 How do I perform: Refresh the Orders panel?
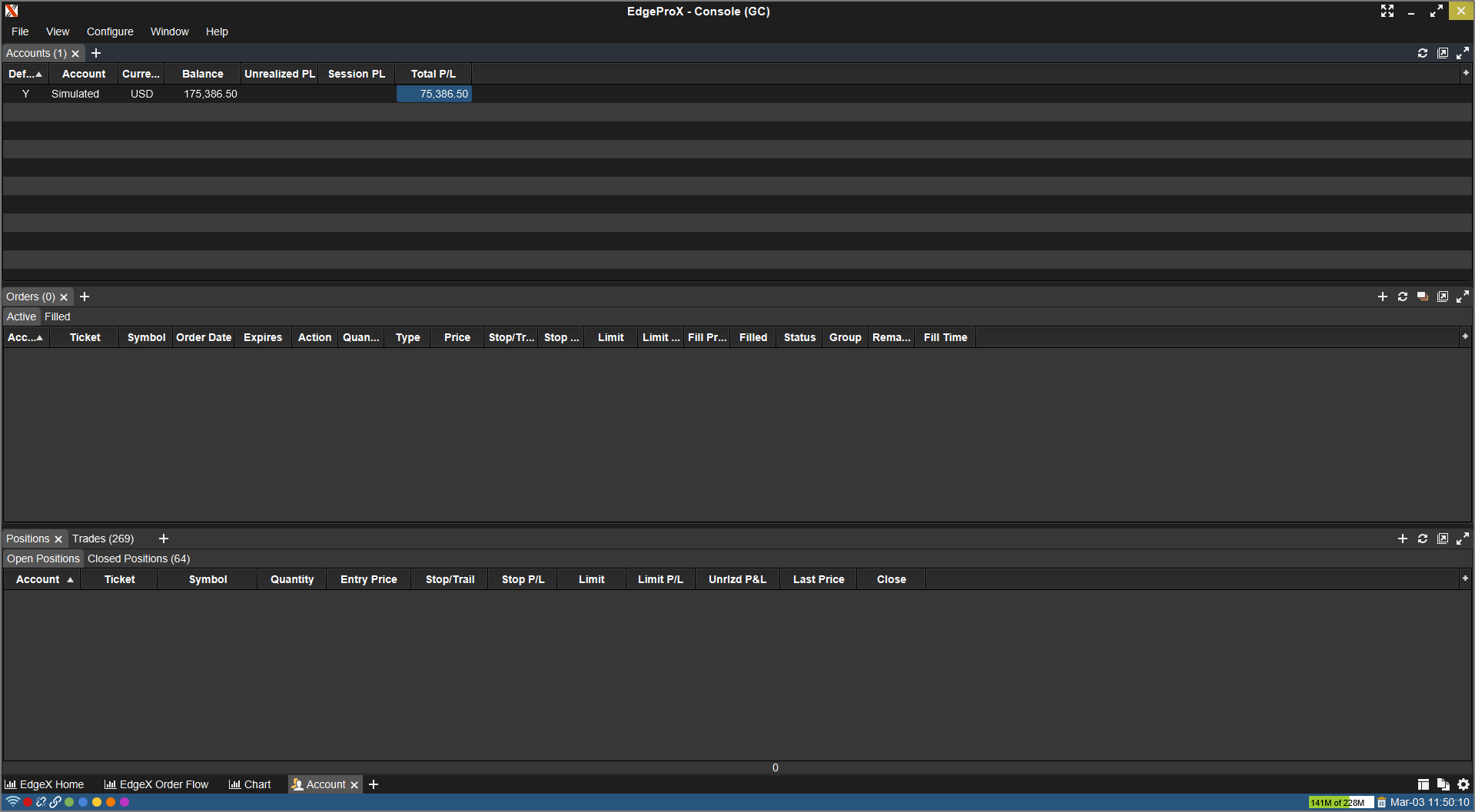tap(1403, 297)
